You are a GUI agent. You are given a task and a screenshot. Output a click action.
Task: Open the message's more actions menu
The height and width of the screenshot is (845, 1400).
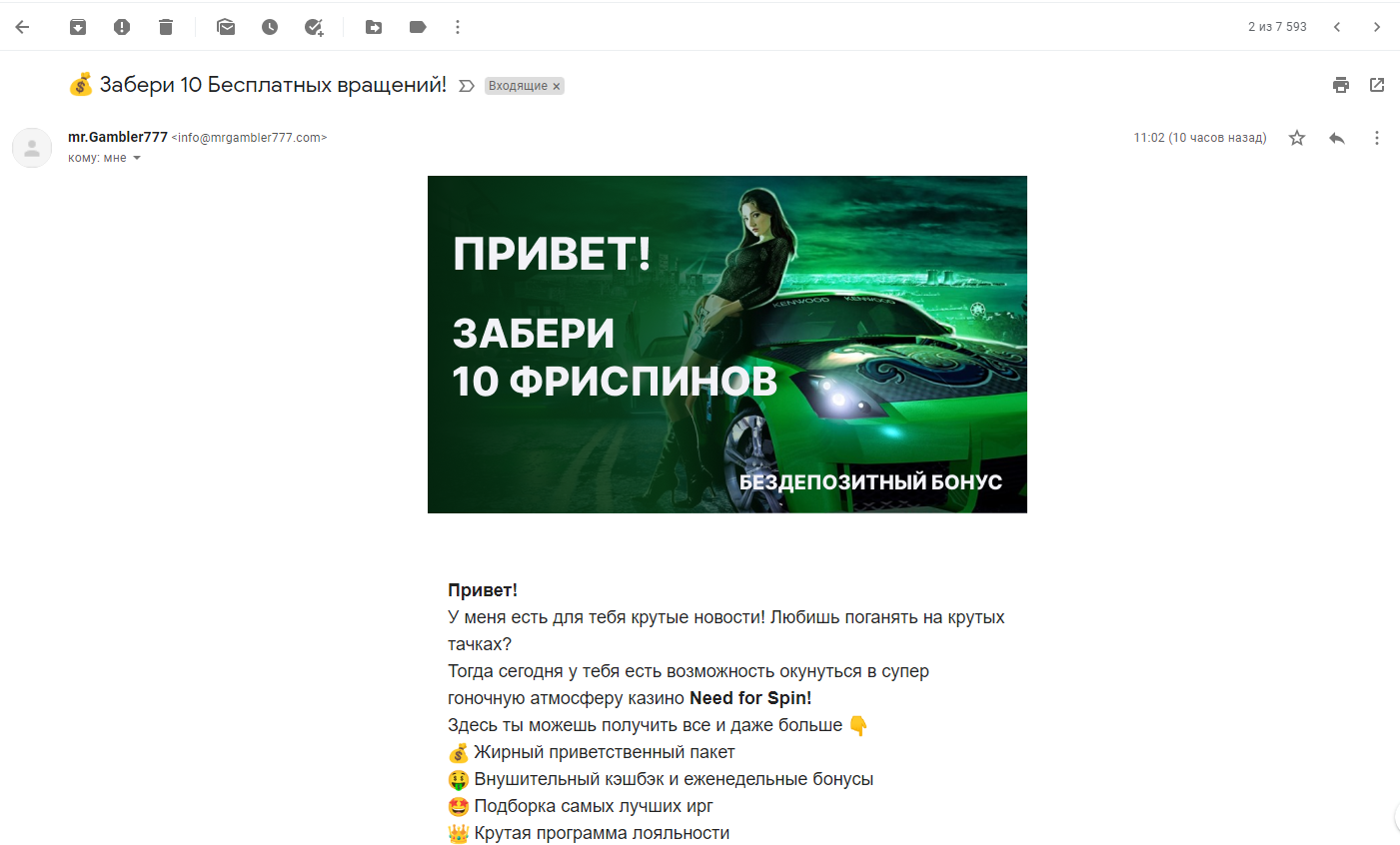pos(1377,138)
